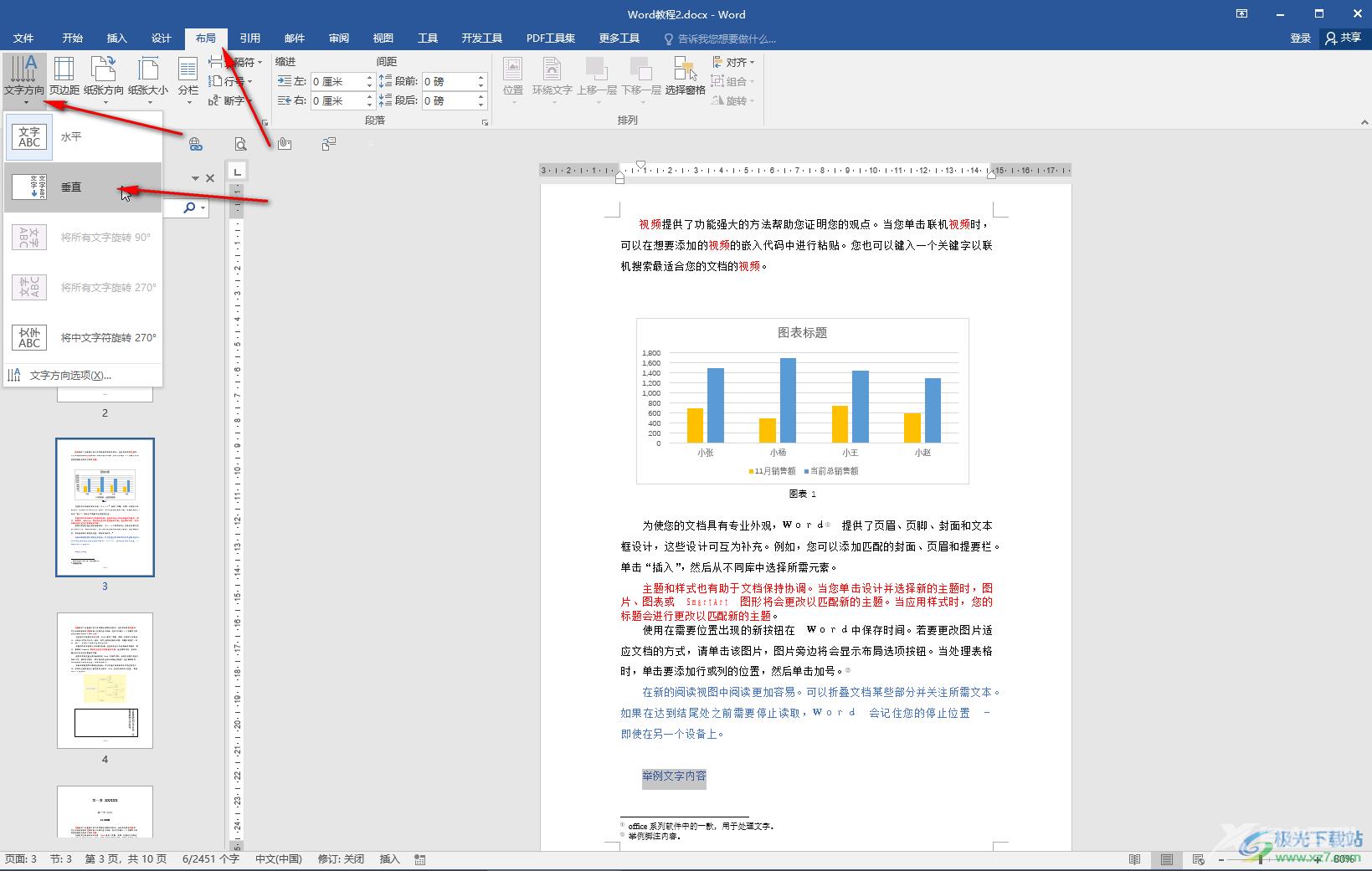Click the Tell Me (告诉我您想要做什么) search box
The image size is (1372, 871).
[x=720, y=38]
